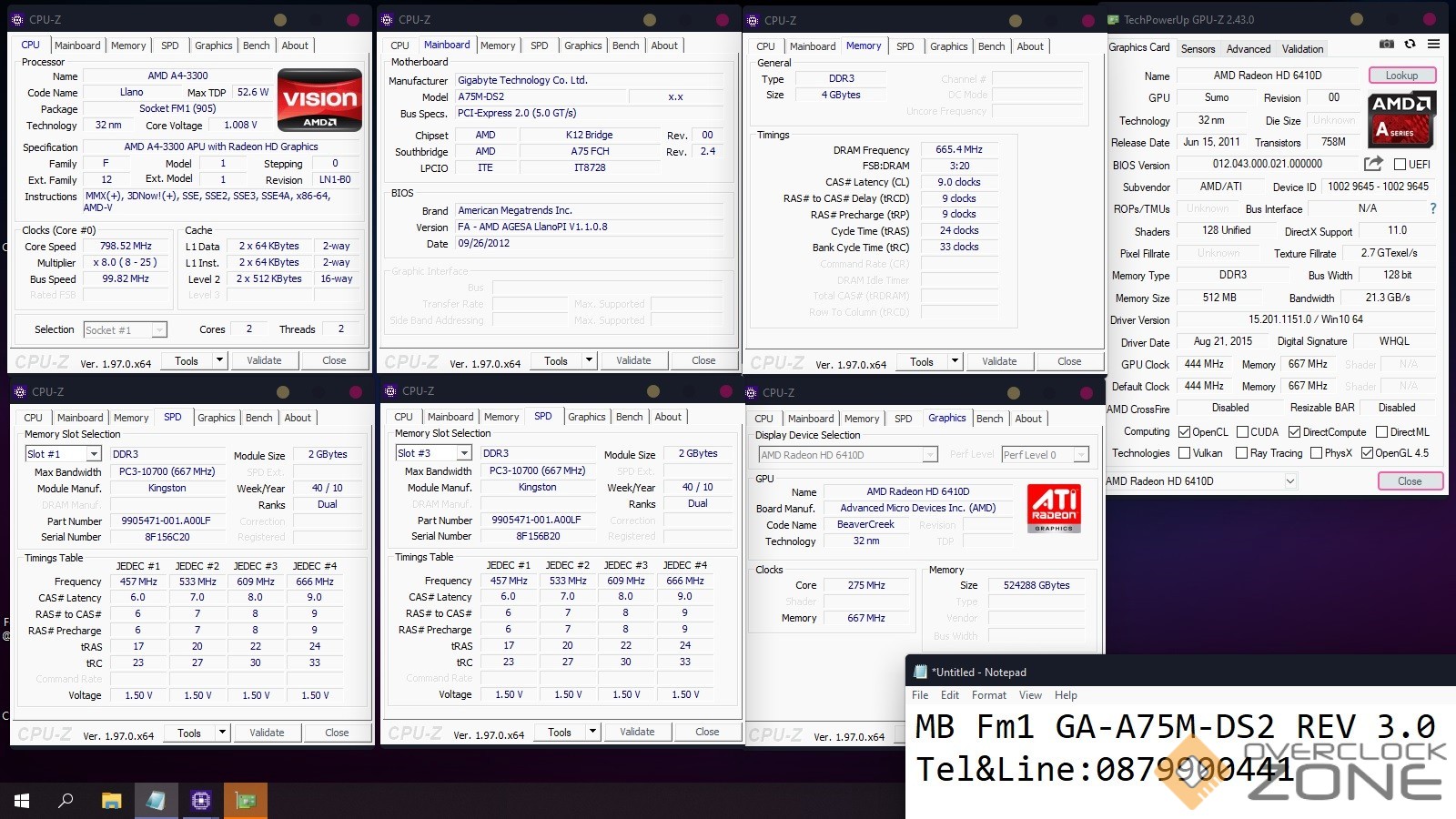The image size is (1456, 819).
Task: Open the GPU-Z graphics card selector dropdown
Action: [x=1290, y=481]
